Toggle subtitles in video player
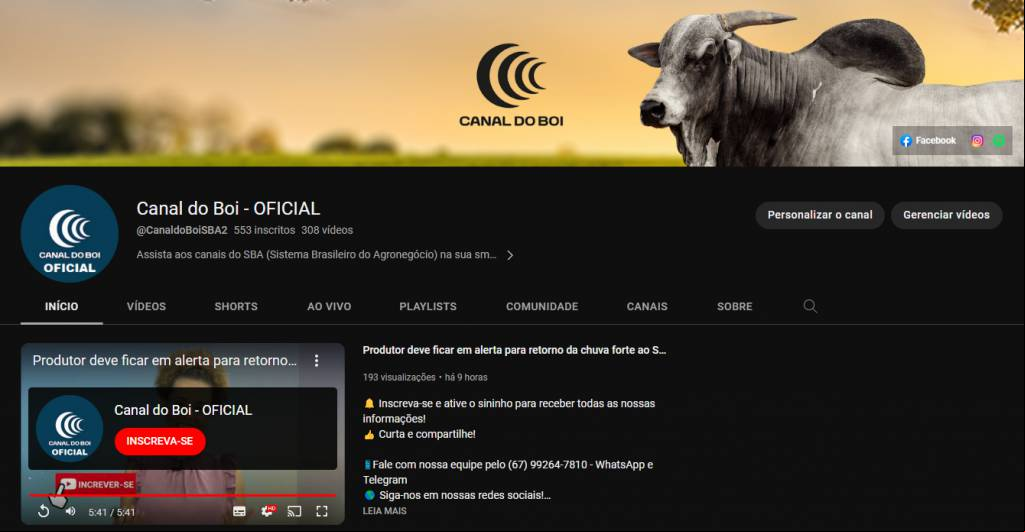This screenshot has width=1025, height=532. 239,512
